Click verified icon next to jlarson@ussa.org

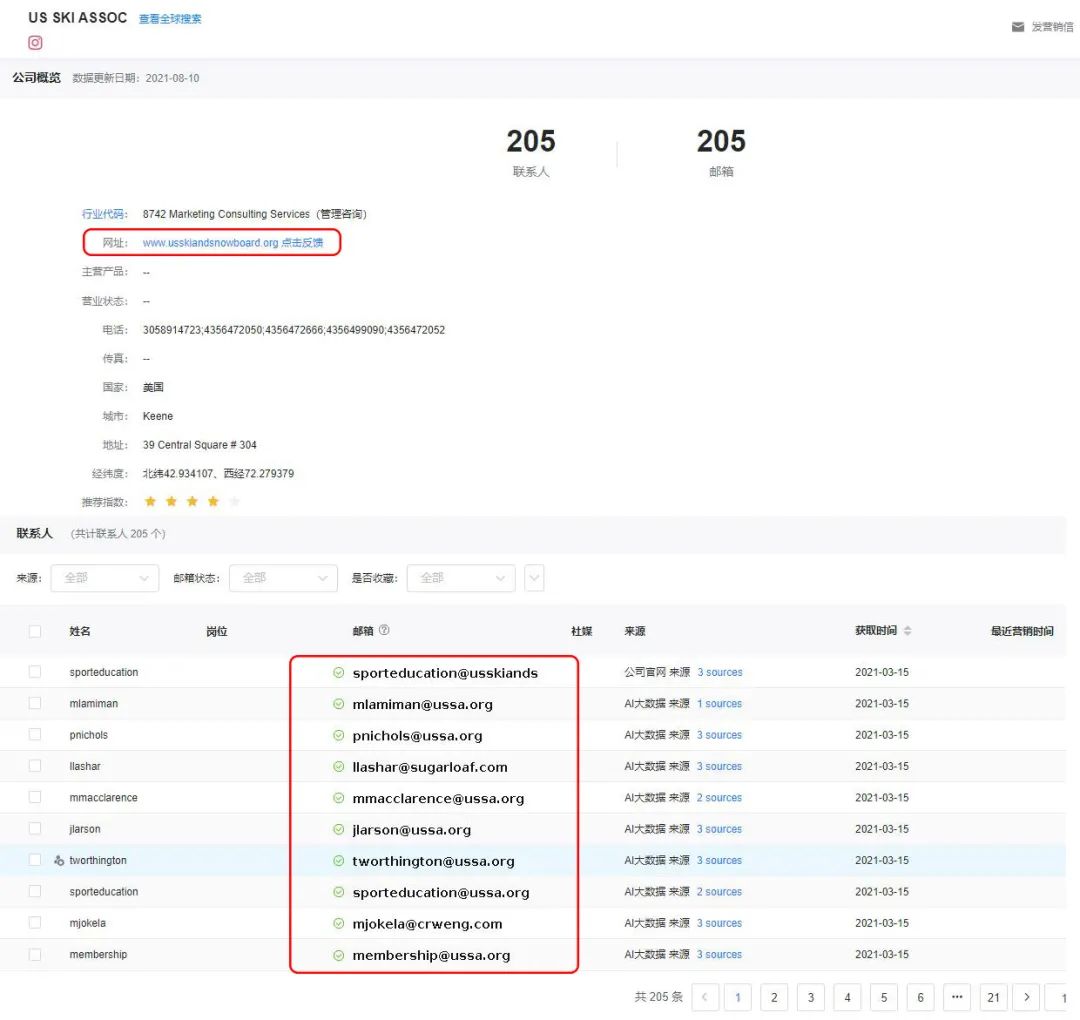pos(338,829)
